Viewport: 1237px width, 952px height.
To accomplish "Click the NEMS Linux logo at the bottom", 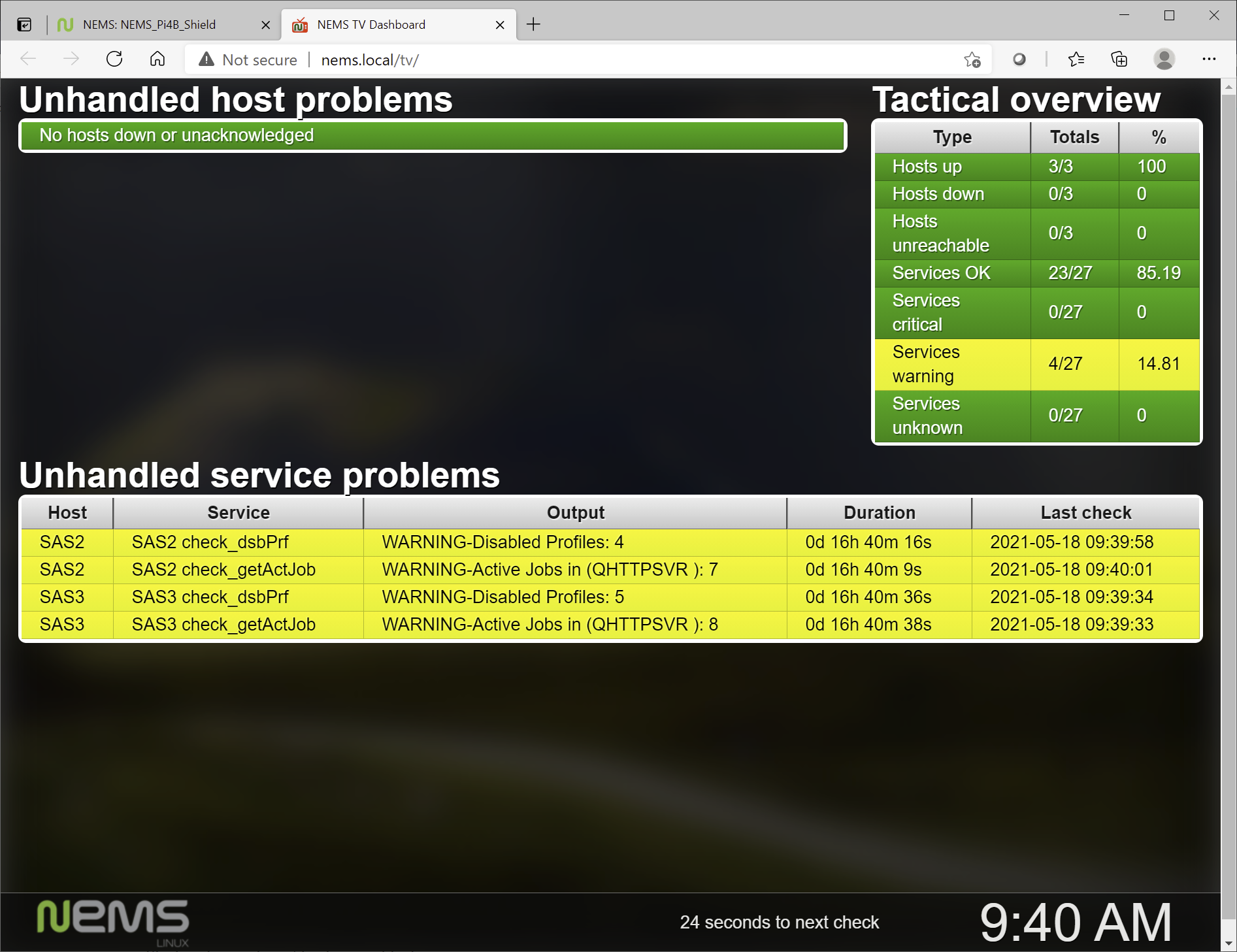I will click(112, 919).
